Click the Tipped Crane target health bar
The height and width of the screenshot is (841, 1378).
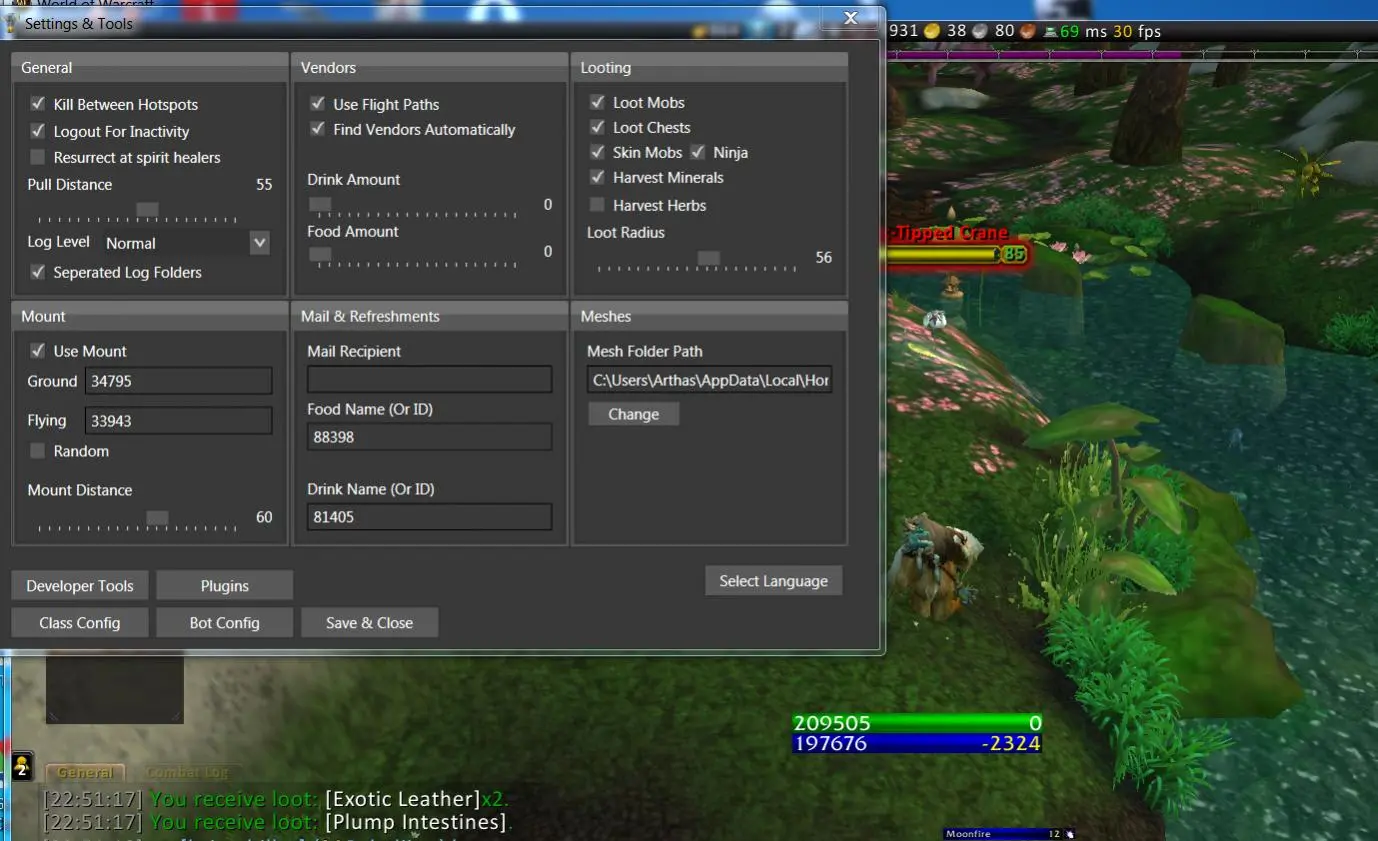(942, 254)
